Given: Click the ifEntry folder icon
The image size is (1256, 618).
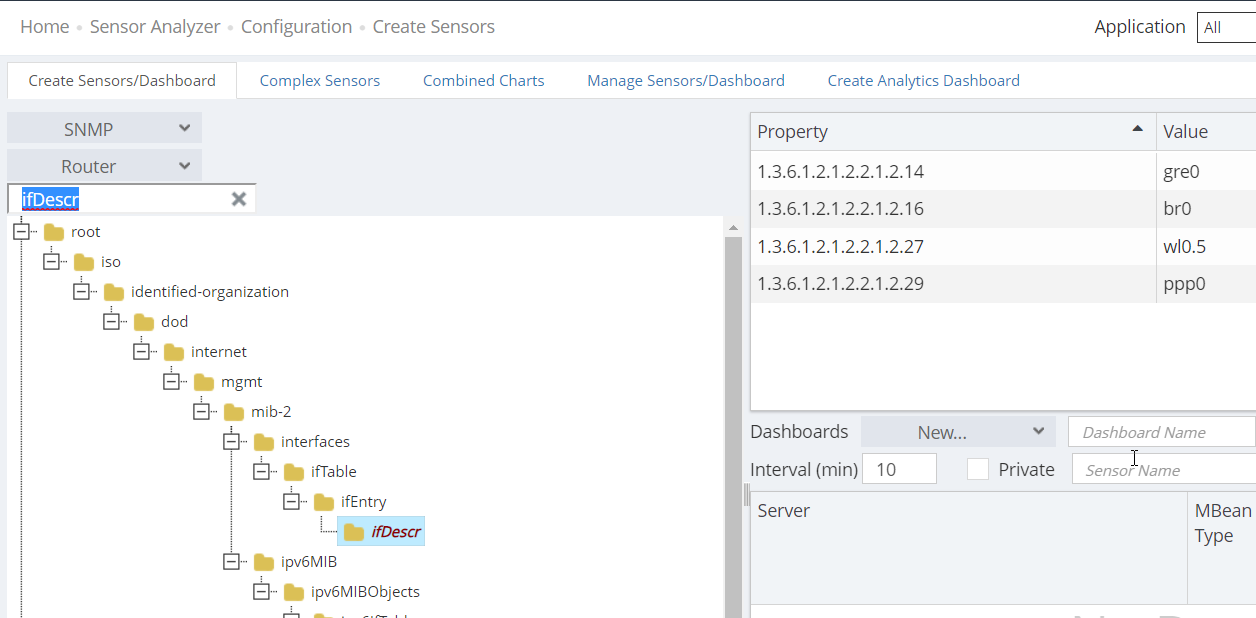Looking at the screenshot, I should [x=324, y=502].
